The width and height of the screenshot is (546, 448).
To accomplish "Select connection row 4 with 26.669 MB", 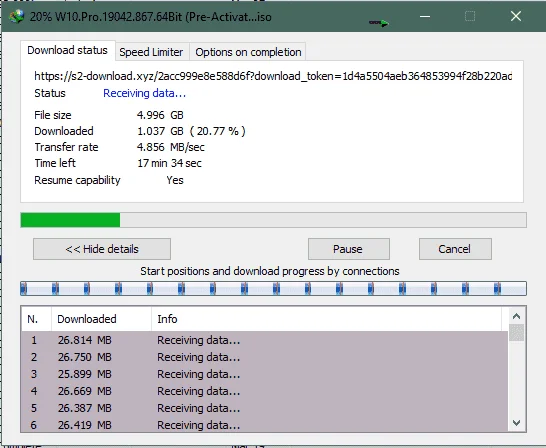I will click(x=264, y=391).
